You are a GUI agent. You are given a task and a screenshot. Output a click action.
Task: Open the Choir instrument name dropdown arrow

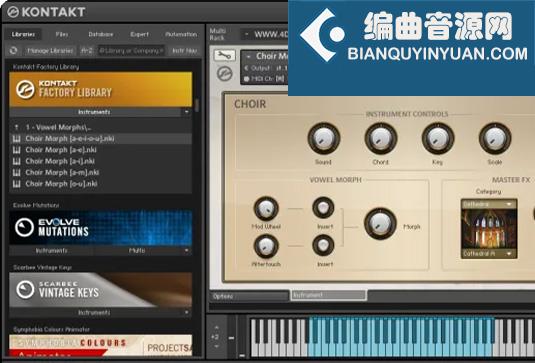(249, 56)
